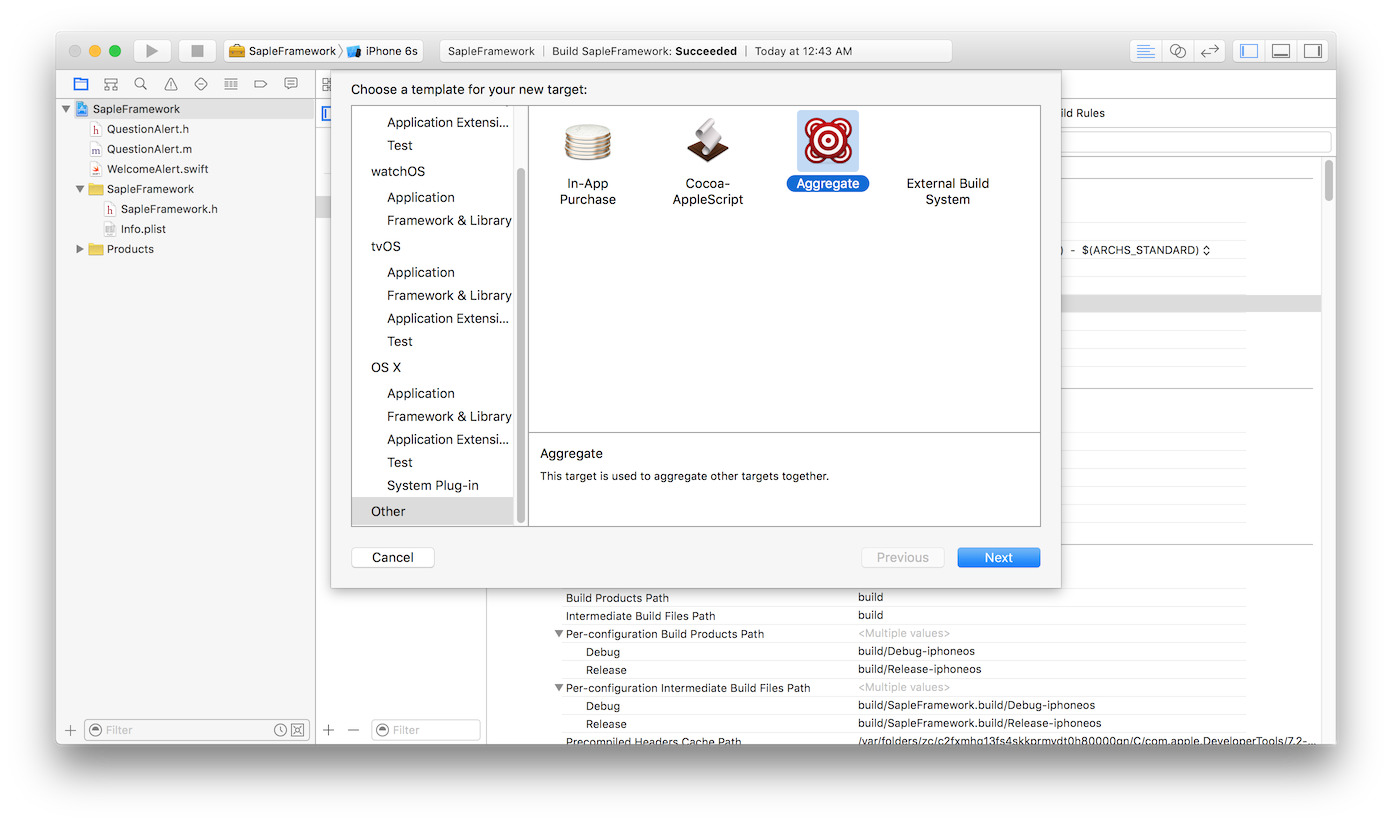The height and width of the screenshot is (824, 1392).
Task: Open the Debug navigator
Action: tap(231, 84)
